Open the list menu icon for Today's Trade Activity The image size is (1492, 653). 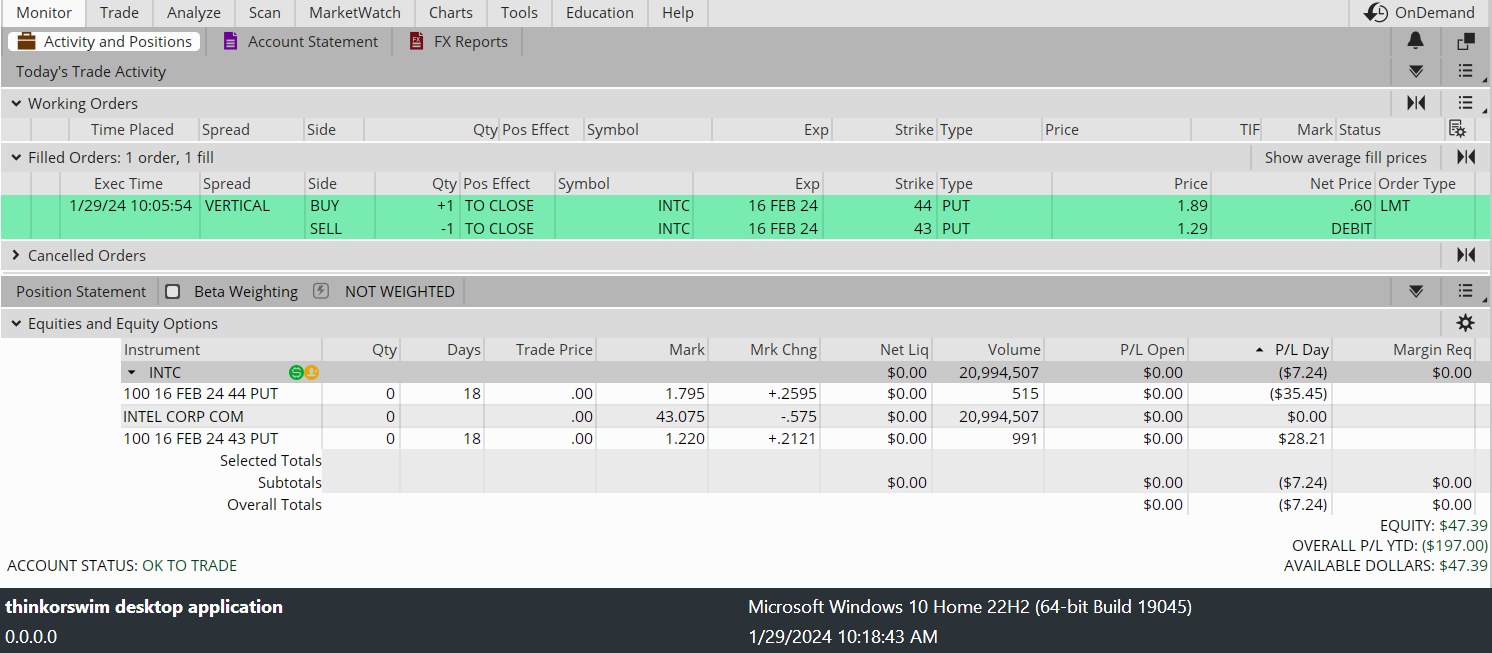1466,71
